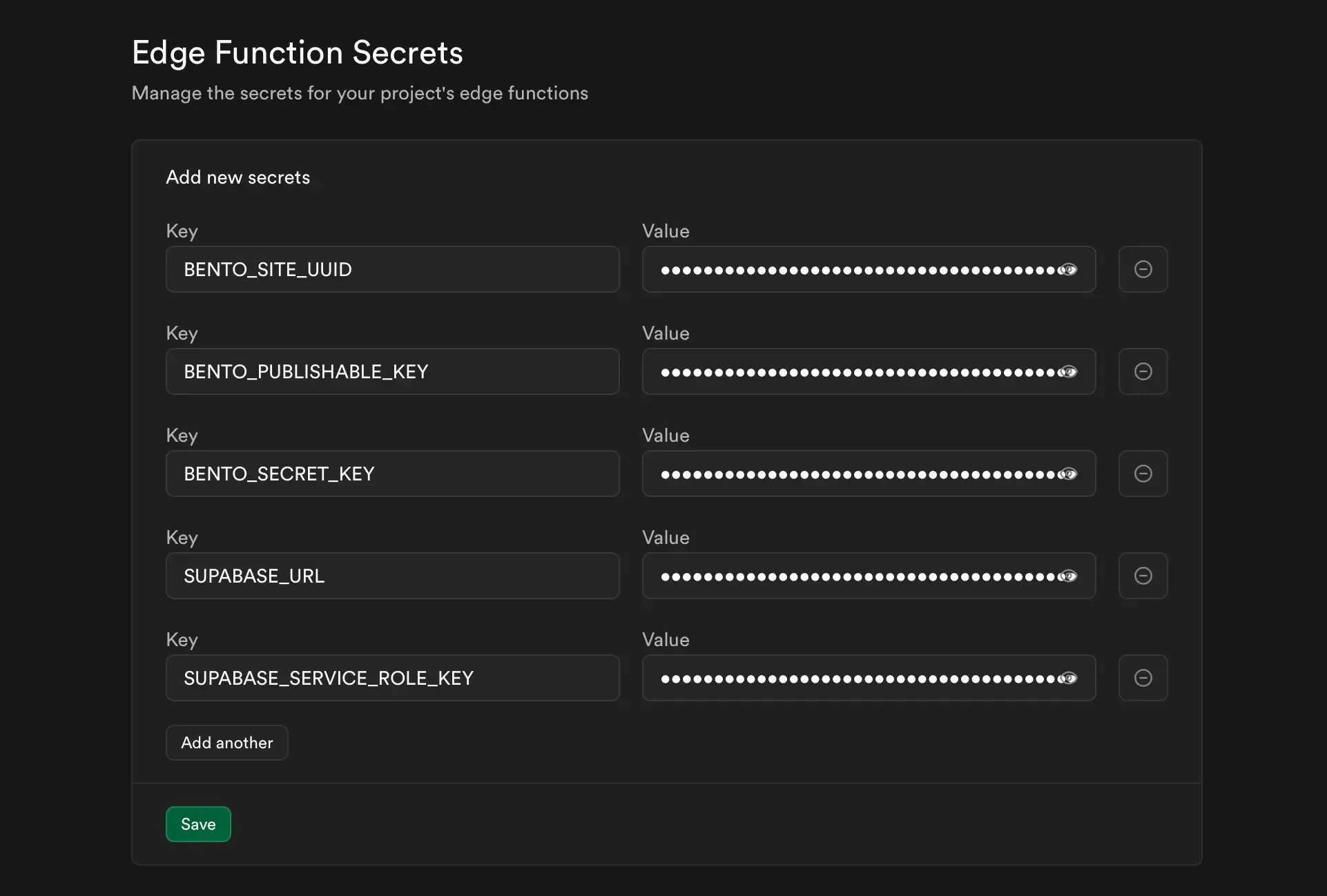Viewport: 1327px width, 896px height.
Task: Add another secret row
Action: [x=226, y=742]
